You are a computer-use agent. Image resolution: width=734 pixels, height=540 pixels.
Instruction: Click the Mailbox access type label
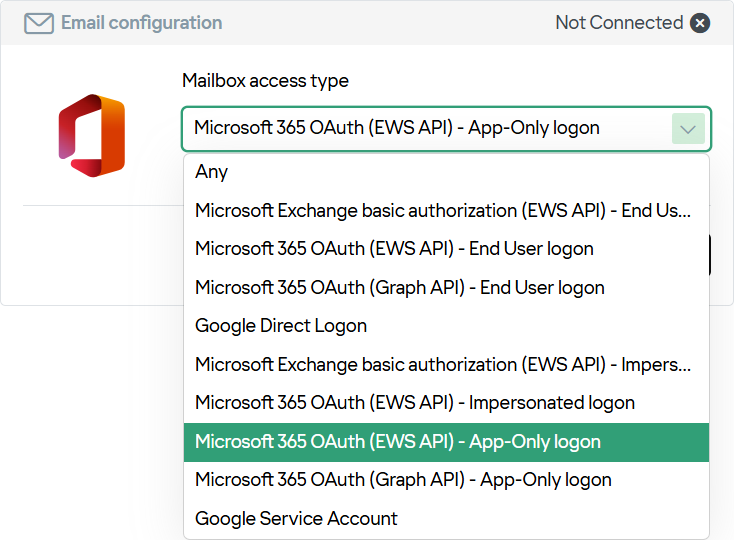coord(265,81)
